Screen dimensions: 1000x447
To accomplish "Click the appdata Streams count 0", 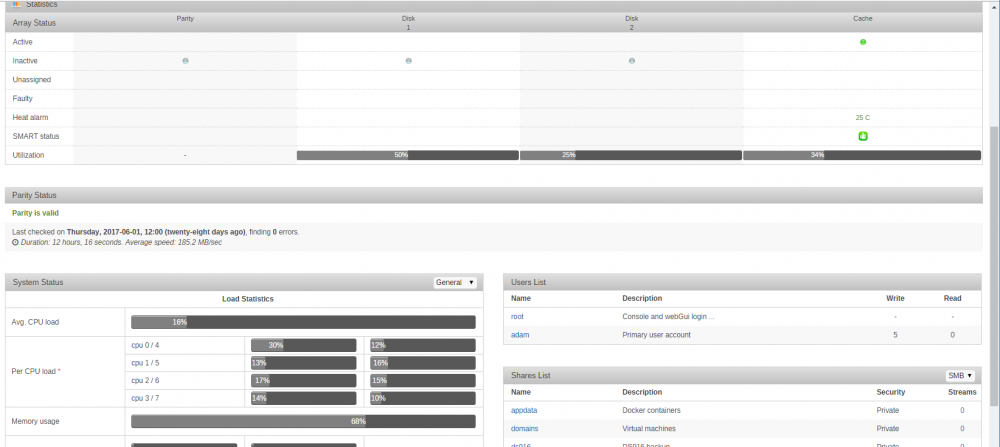I will pos(962,410).
